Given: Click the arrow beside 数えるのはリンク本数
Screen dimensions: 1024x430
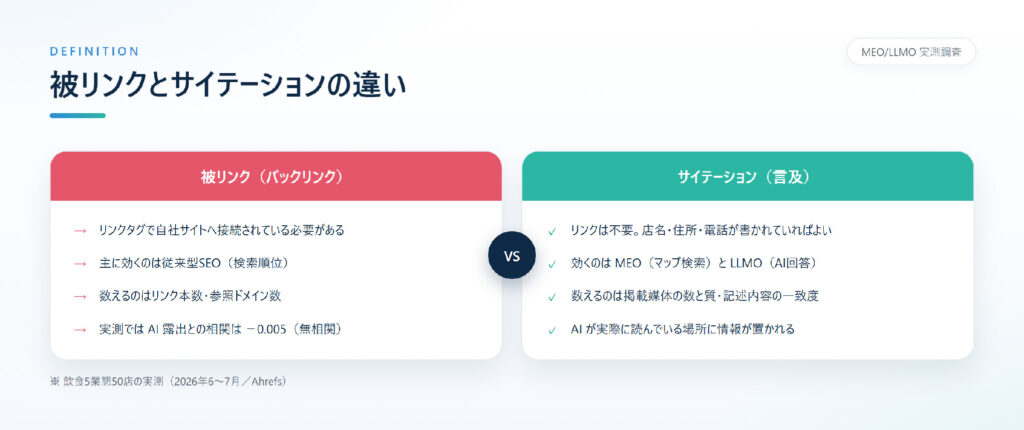Looking at the screenshot, I should pyautogui.click(x=80, y=297).
